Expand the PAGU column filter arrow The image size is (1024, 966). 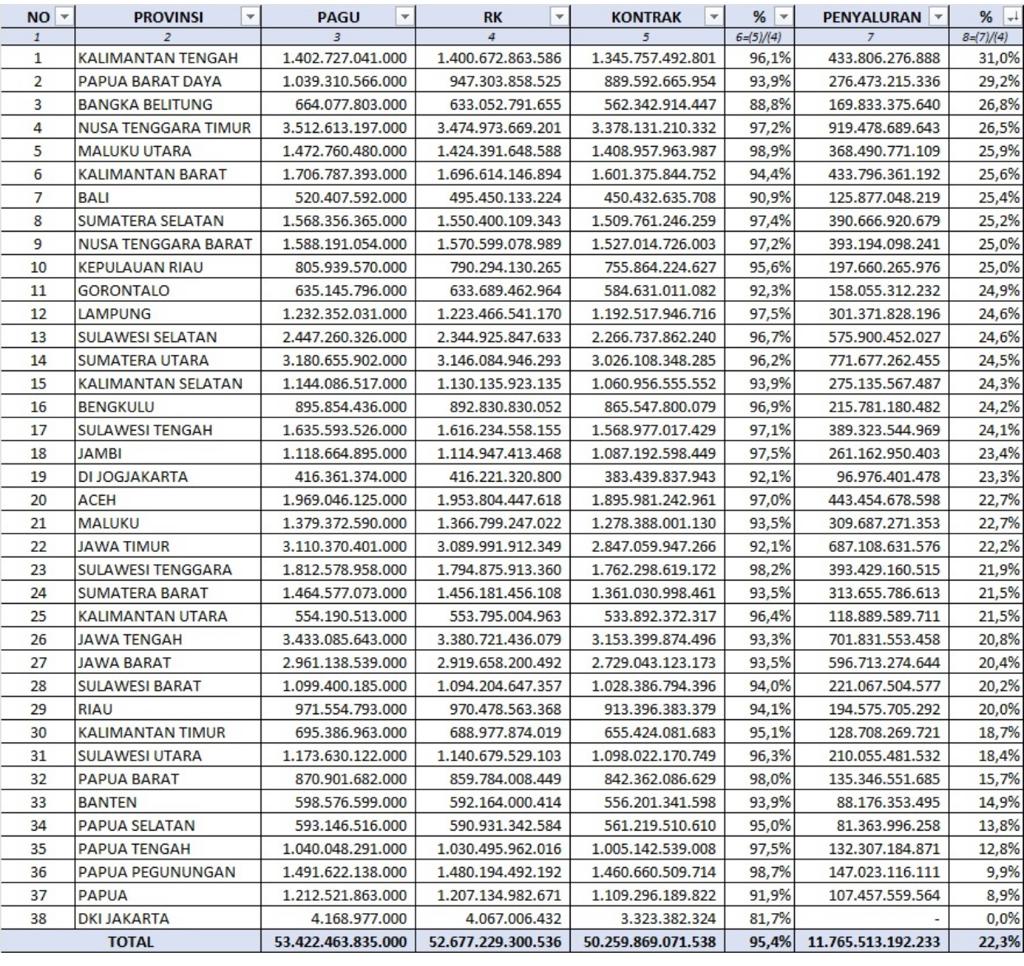point(404,17)
